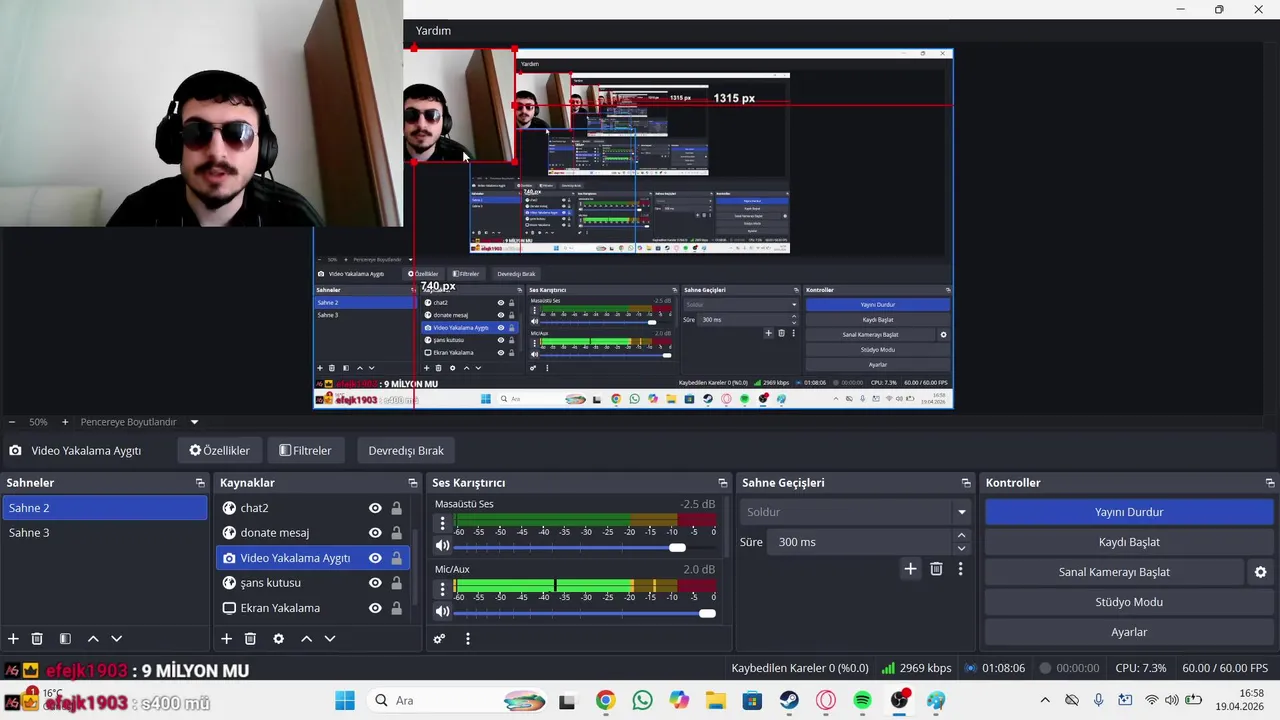1280x720 pixels.
Task: Mute the Mic/Aux audio channel
Action: click(442, 611)
